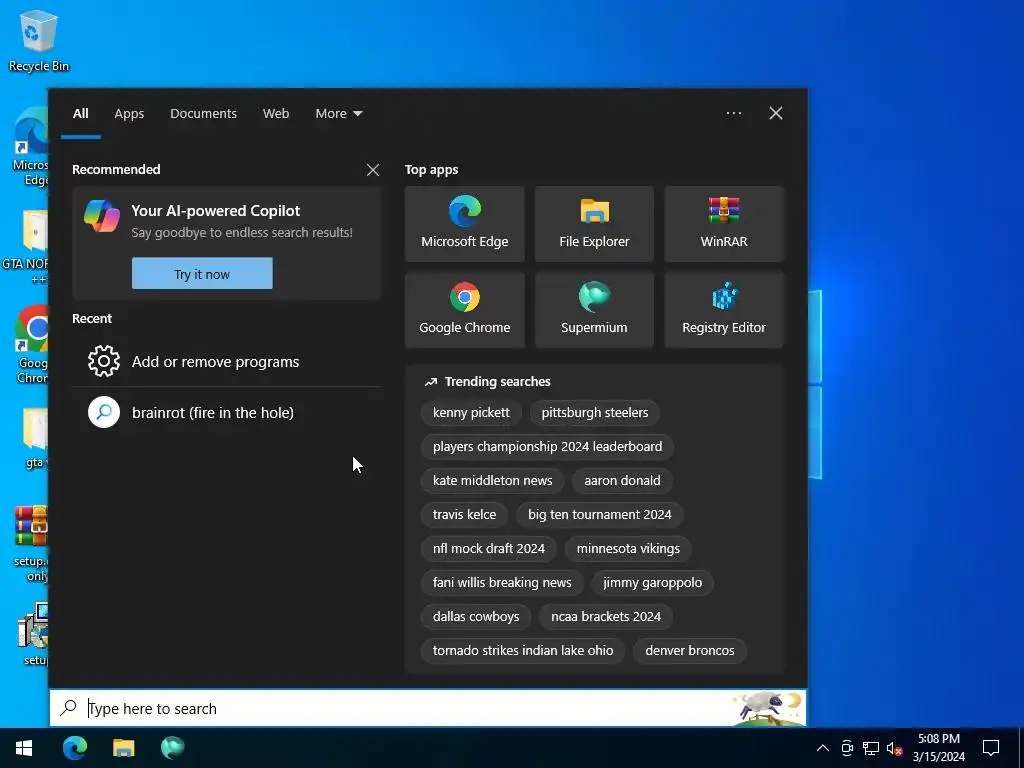Search minnesota vikings trend

point(628,548)
